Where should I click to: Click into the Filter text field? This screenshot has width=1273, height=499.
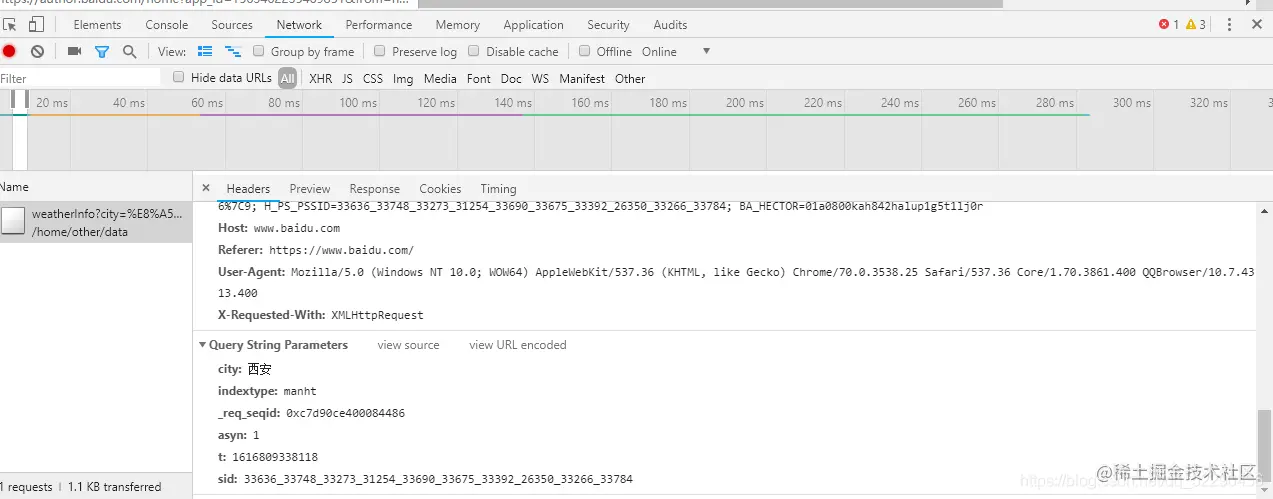point(80,78)
